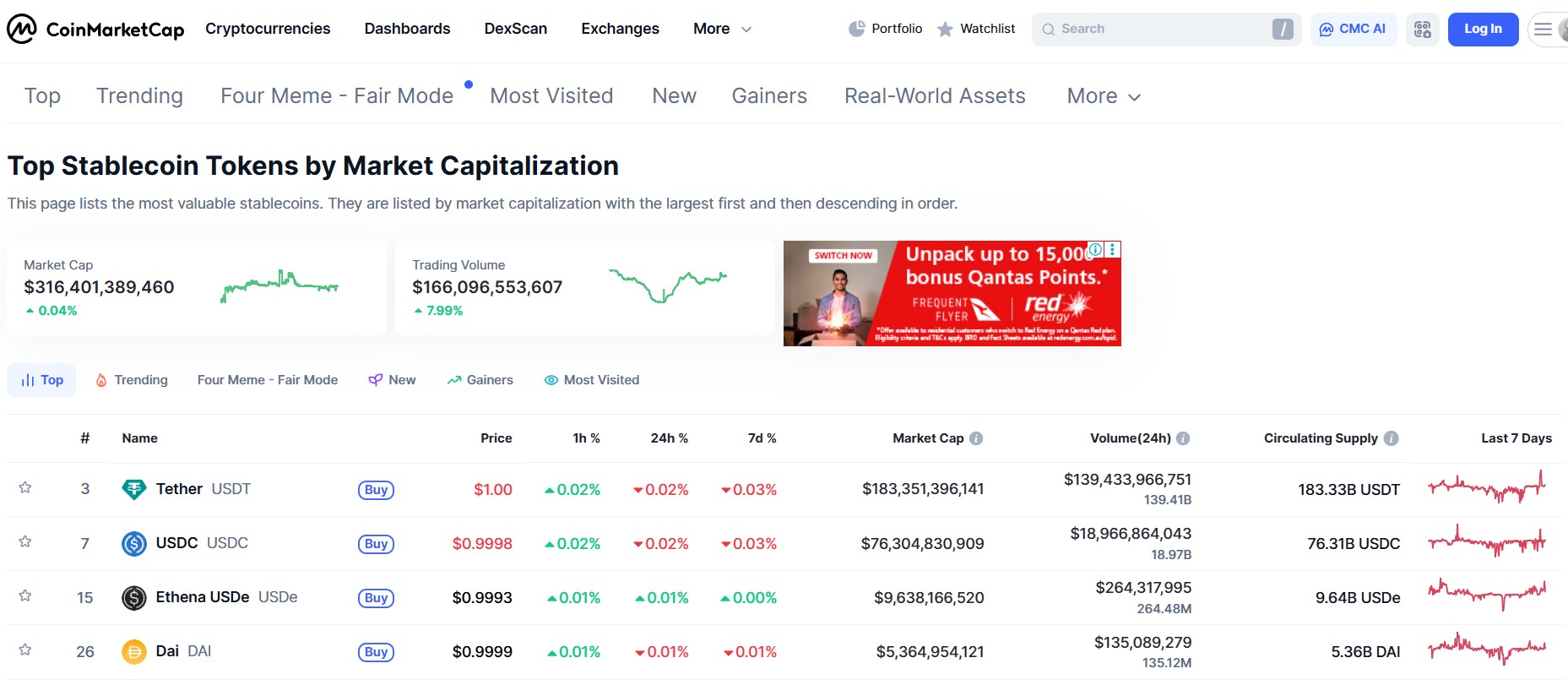
Task: Switch to the Gainers filter tab
Action: (480, 380)
